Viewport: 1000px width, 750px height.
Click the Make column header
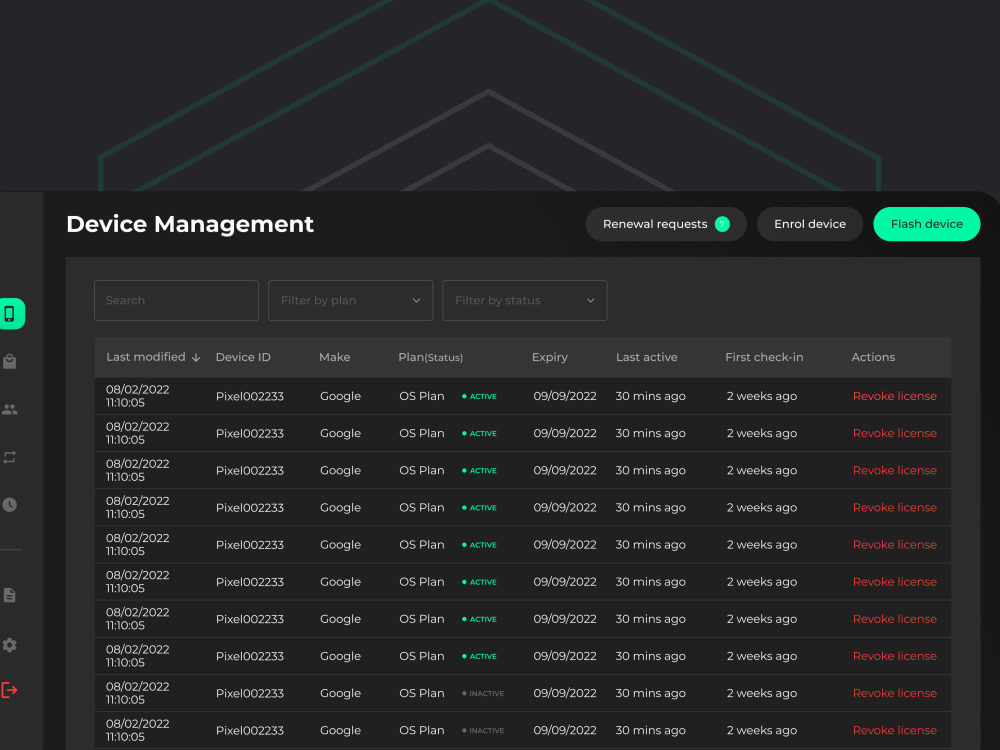pos(335,357)
